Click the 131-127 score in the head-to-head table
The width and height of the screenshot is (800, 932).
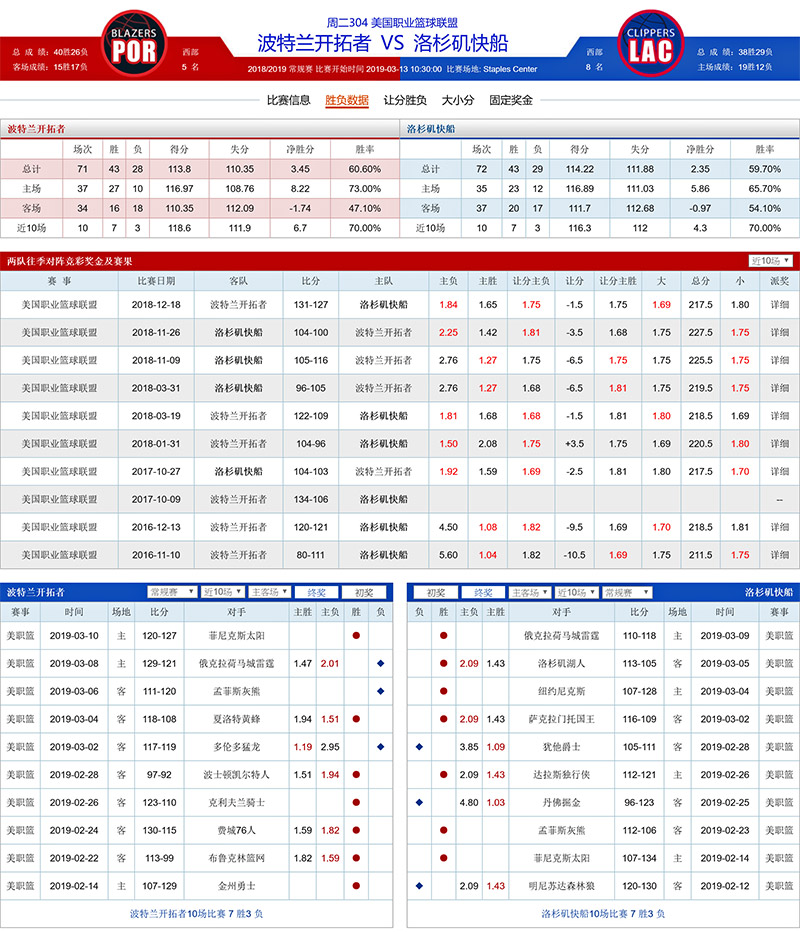(311, 304)
